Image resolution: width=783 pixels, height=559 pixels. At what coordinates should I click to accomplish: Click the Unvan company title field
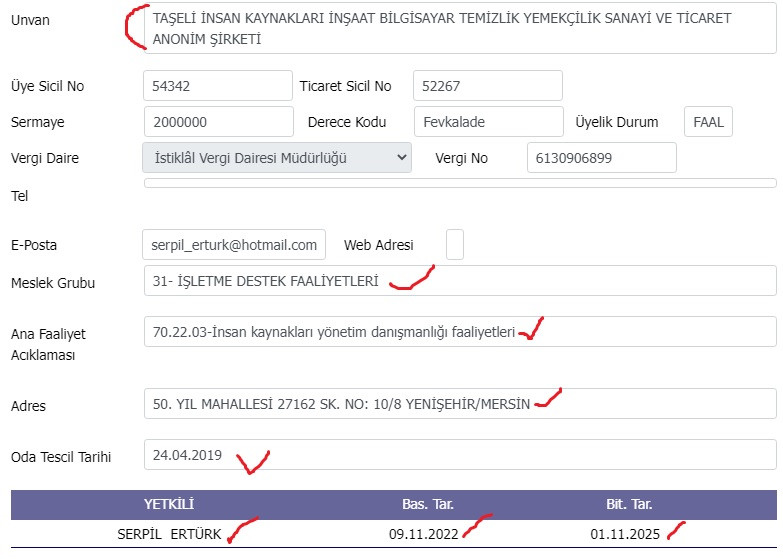pos(459,28)
